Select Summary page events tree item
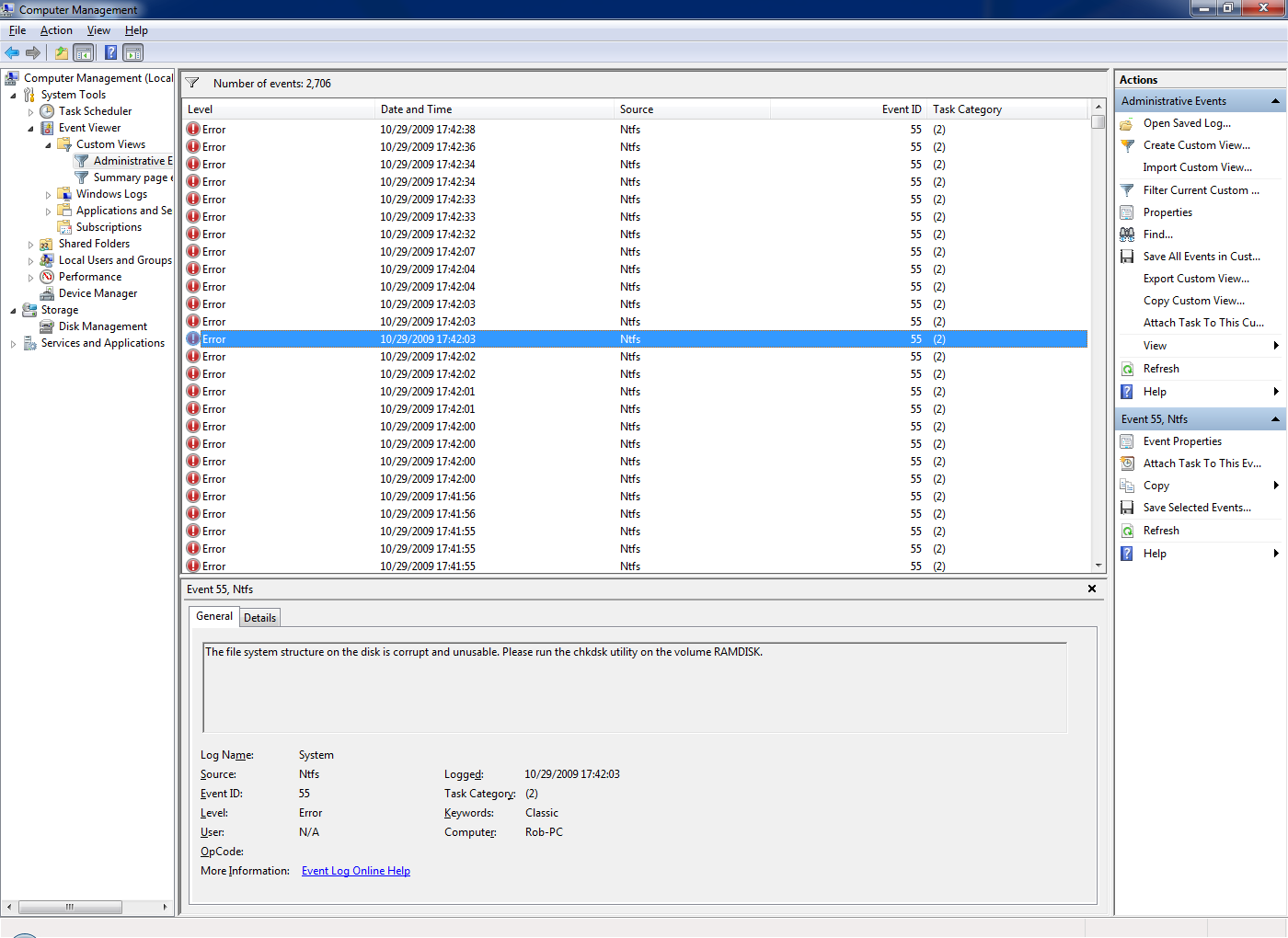 point(132,177)
